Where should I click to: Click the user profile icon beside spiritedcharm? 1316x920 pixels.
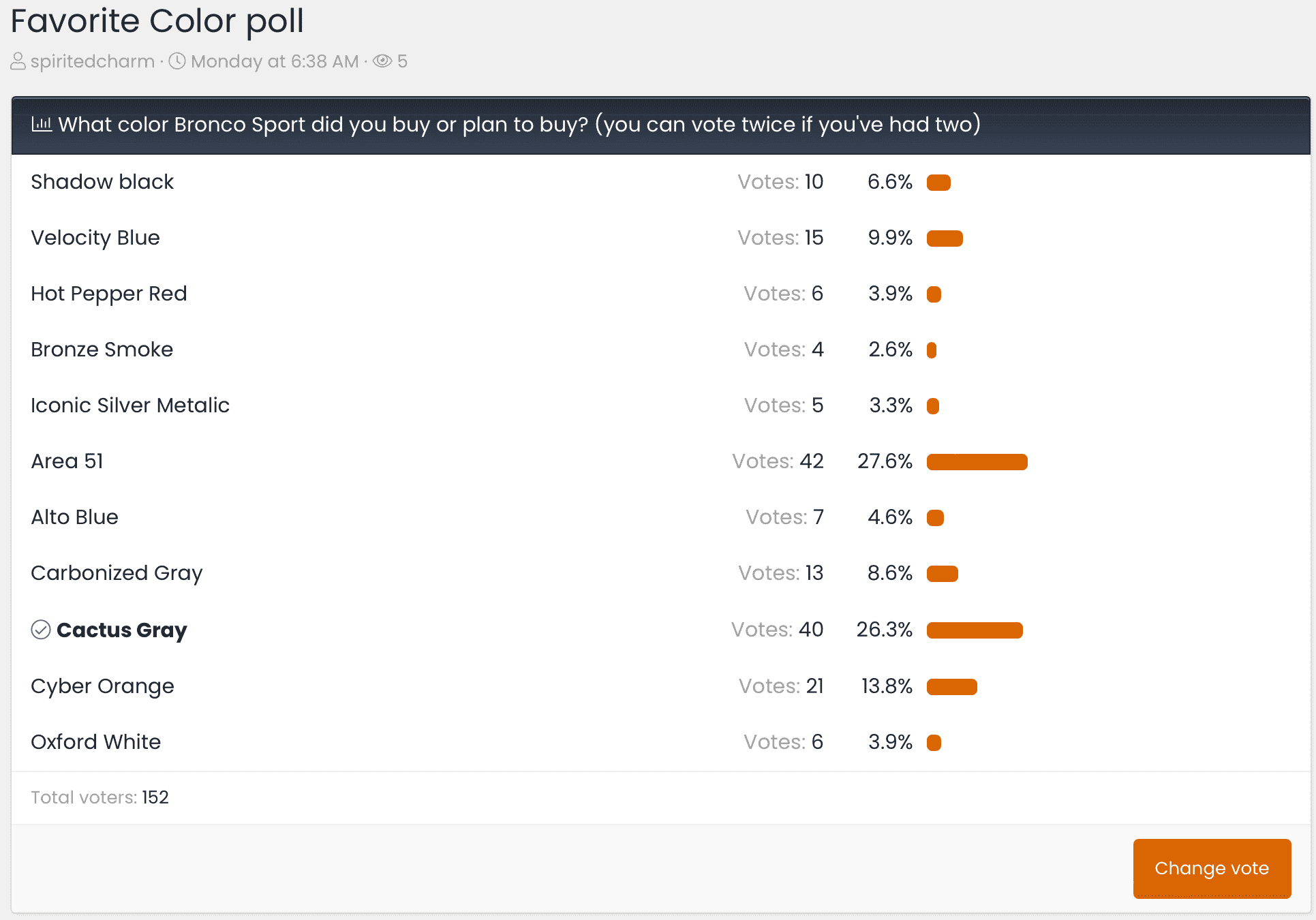click(17, 61)
